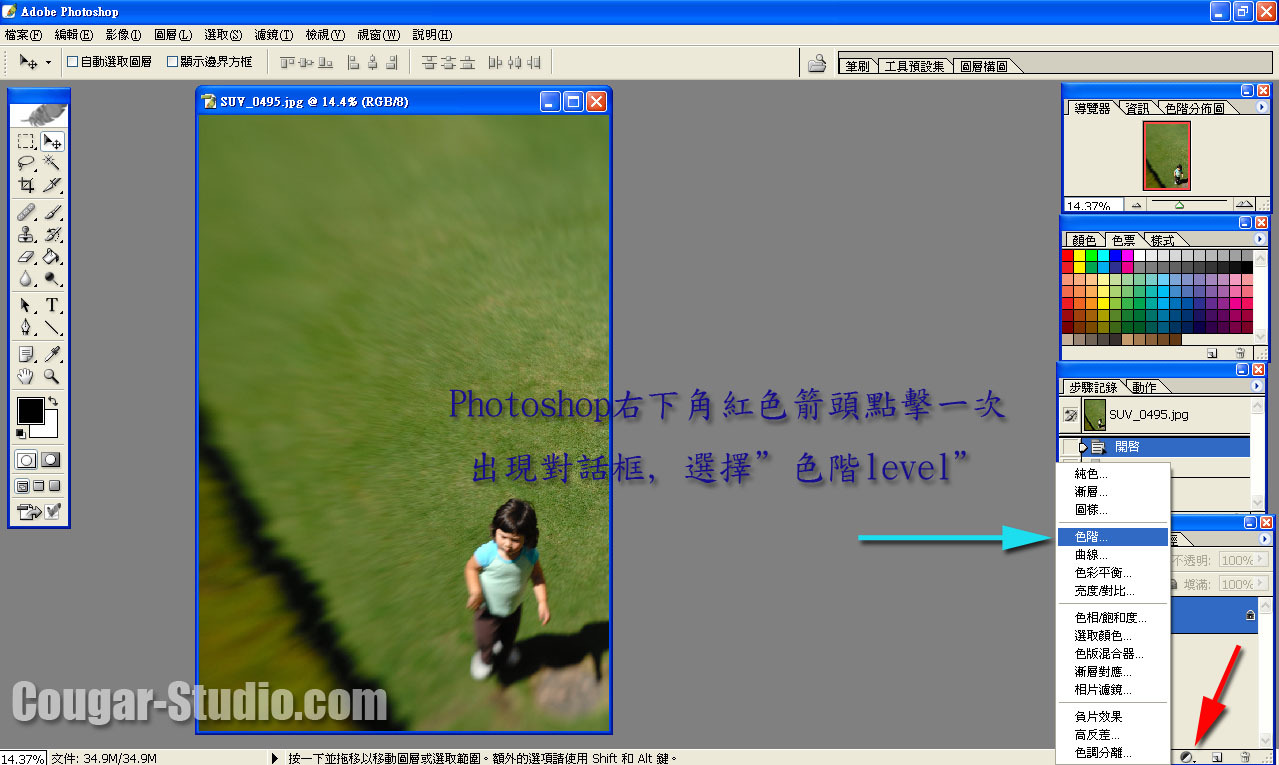Select the Lasso tool
Screen dimensions: 1279x765
click(x=27, y=163)
